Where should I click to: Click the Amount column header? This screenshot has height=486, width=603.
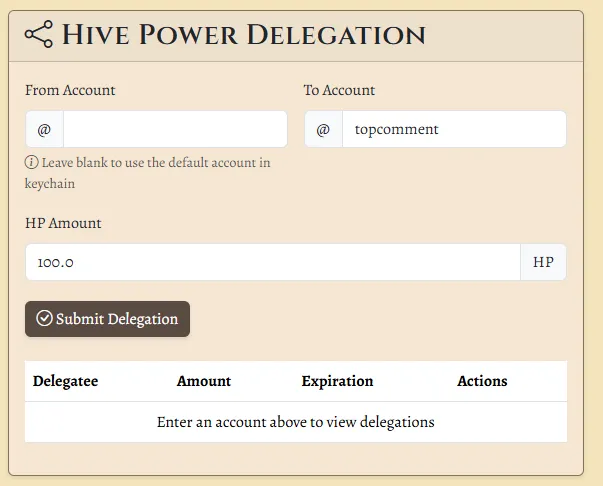point(204,381)
